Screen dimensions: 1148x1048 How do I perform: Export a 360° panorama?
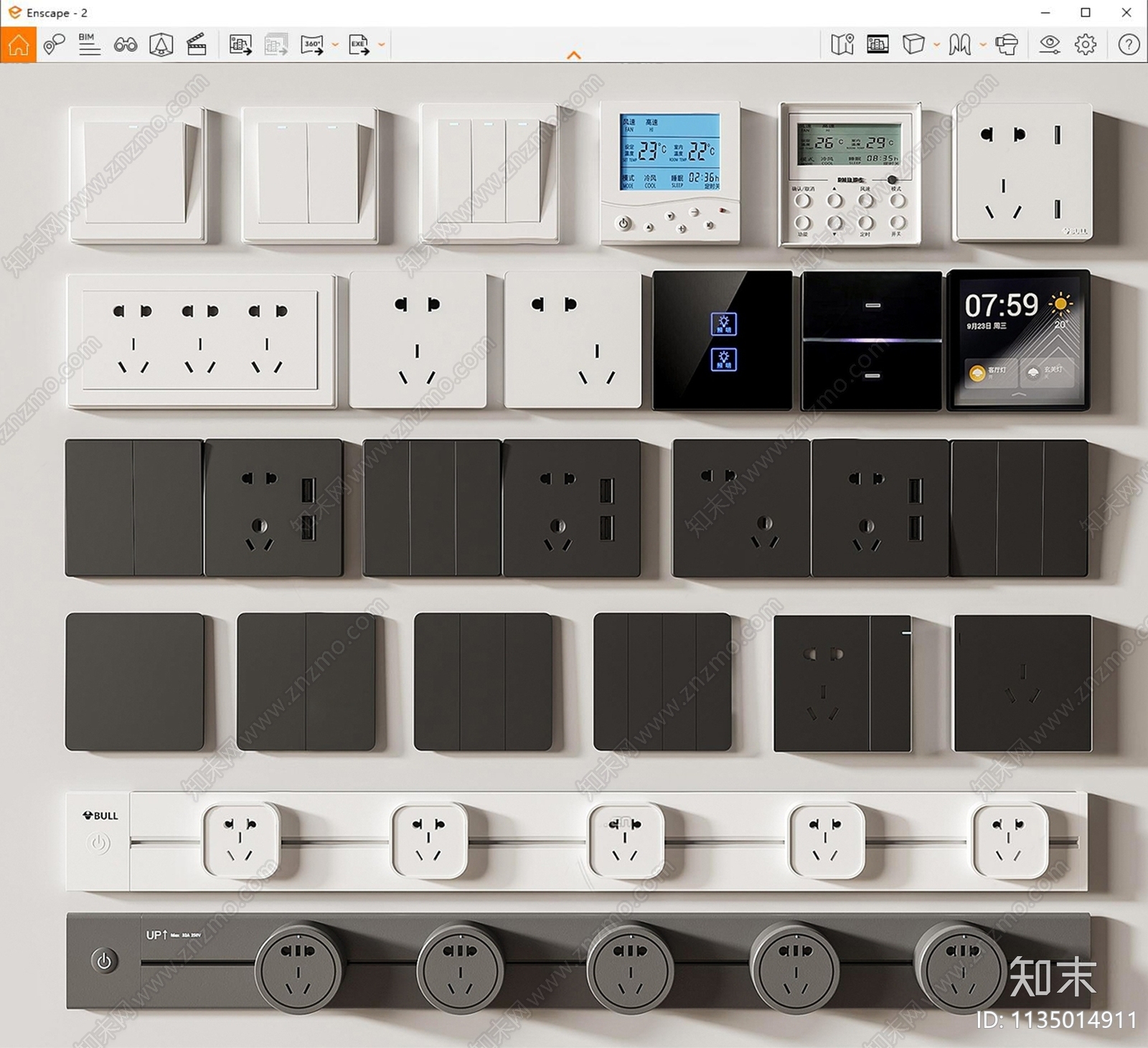click(x=312, y=44)
